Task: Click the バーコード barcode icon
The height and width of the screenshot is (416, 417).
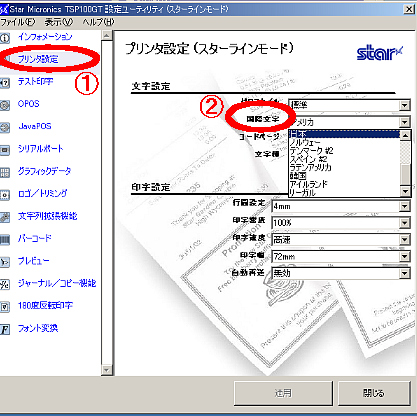Action: 5,240
